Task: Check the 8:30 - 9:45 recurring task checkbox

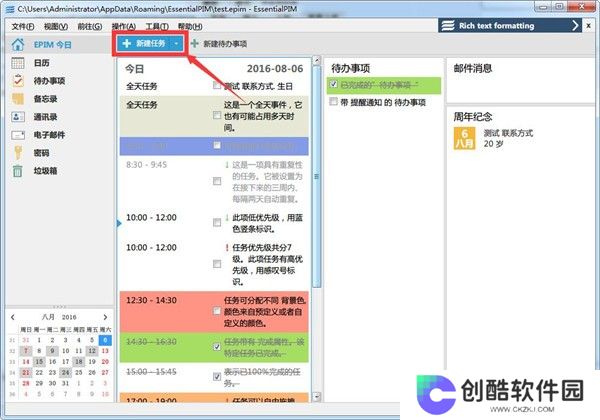Action: click(217, 181)
